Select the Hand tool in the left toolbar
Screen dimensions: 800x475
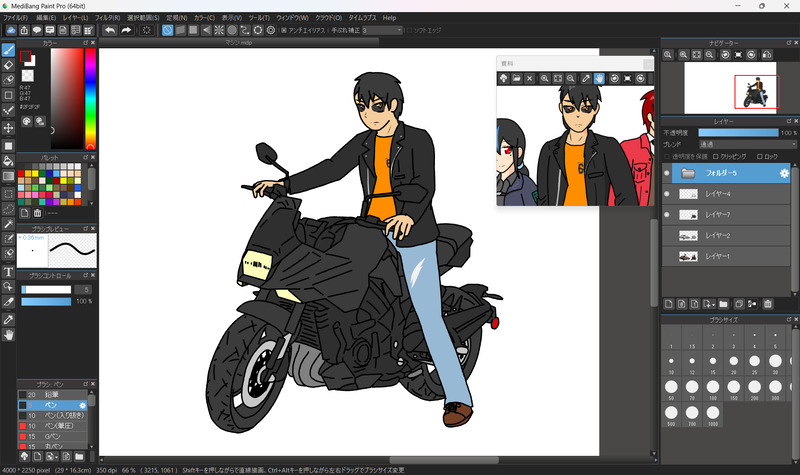click(8, 335)
